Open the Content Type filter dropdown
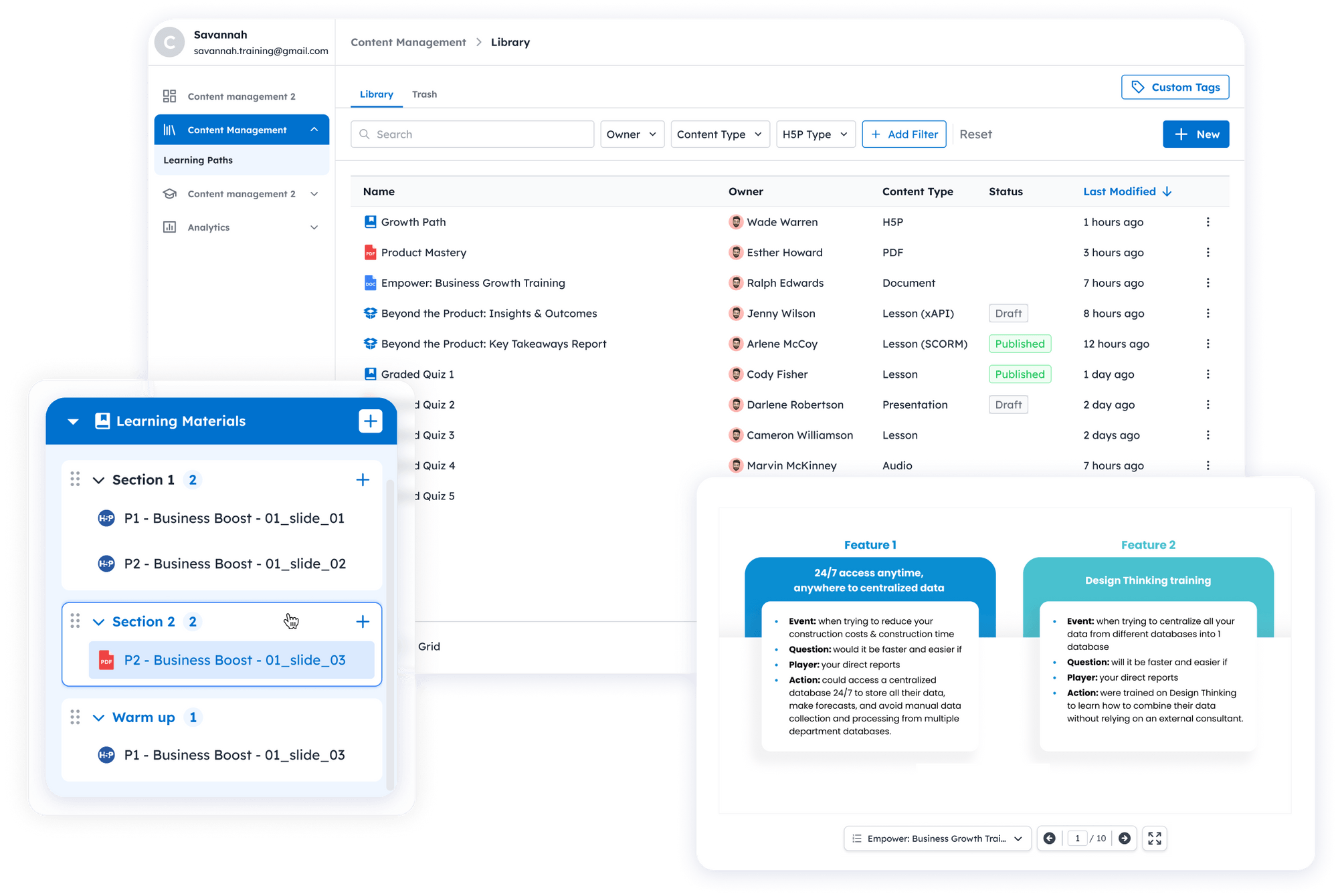This screenshot has width=1338, height=896. 719,134
